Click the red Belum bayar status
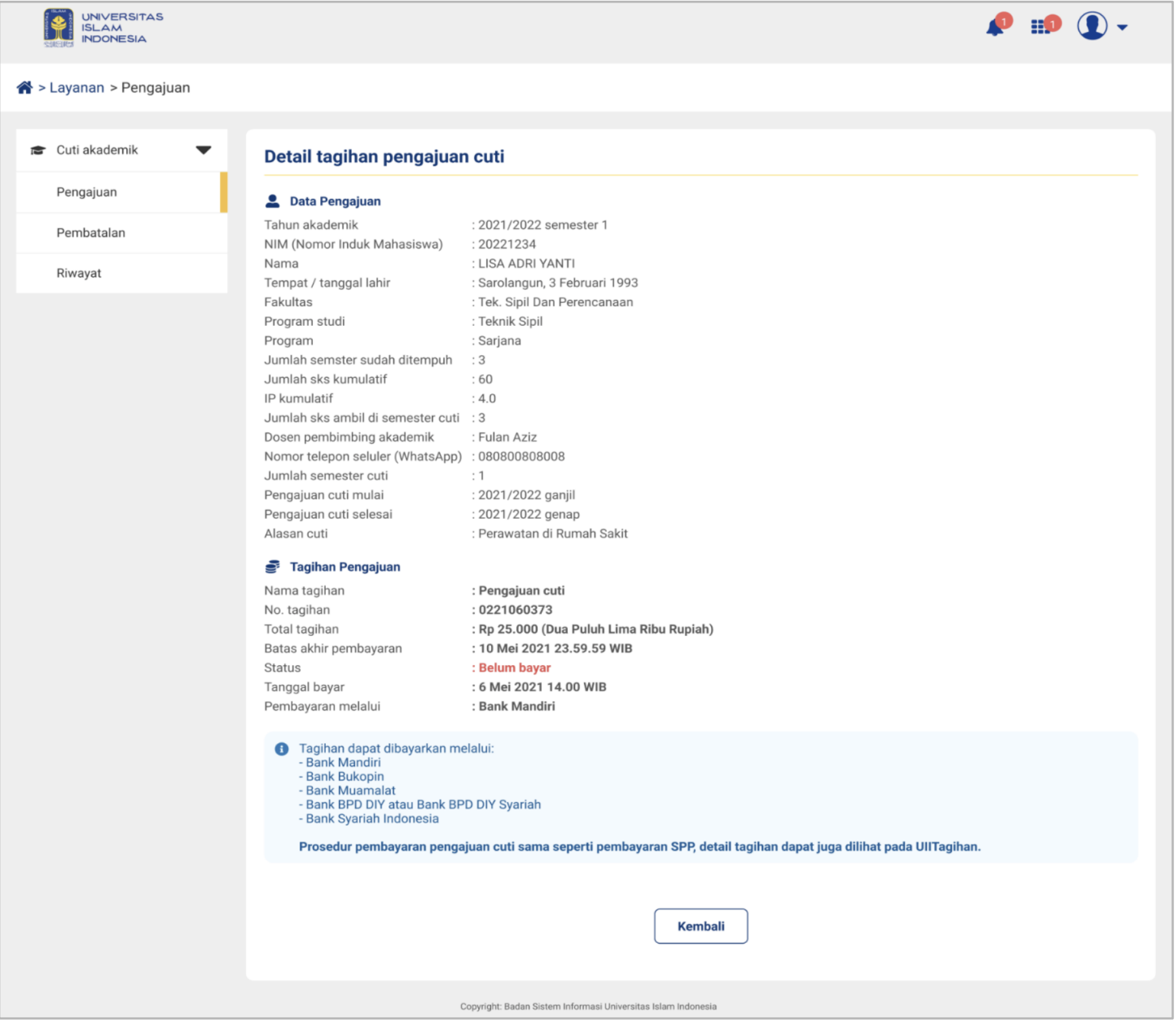This screenshot has width=1176, height=1021. tap(514, 668)
